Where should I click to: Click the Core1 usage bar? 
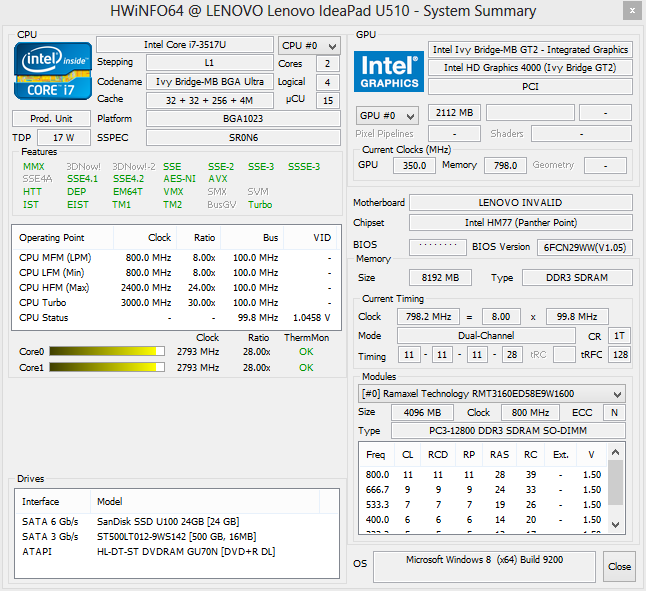(105, 367)
